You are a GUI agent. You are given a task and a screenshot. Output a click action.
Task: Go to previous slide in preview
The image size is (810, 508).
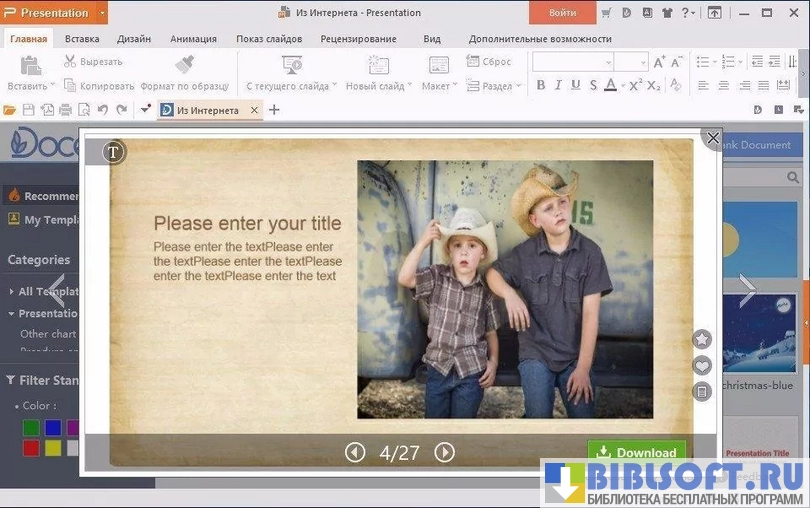(x=355, y=453)
